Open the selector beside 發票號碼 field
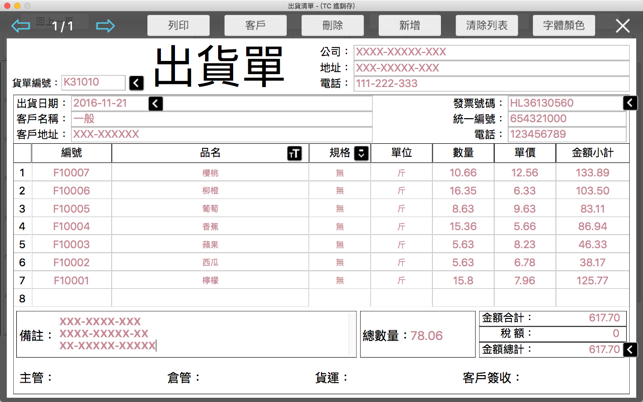Viewport: 643px width, 402px height. 630,103
